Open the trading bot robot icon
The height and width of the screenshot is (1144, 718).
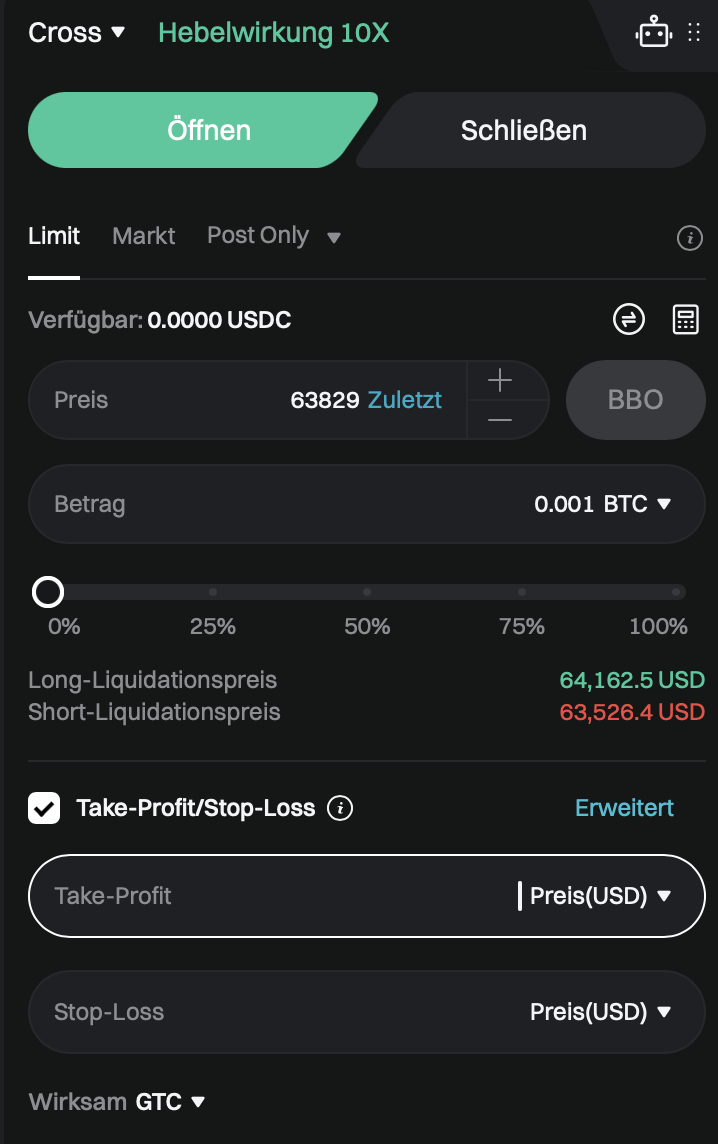point(653,32)
